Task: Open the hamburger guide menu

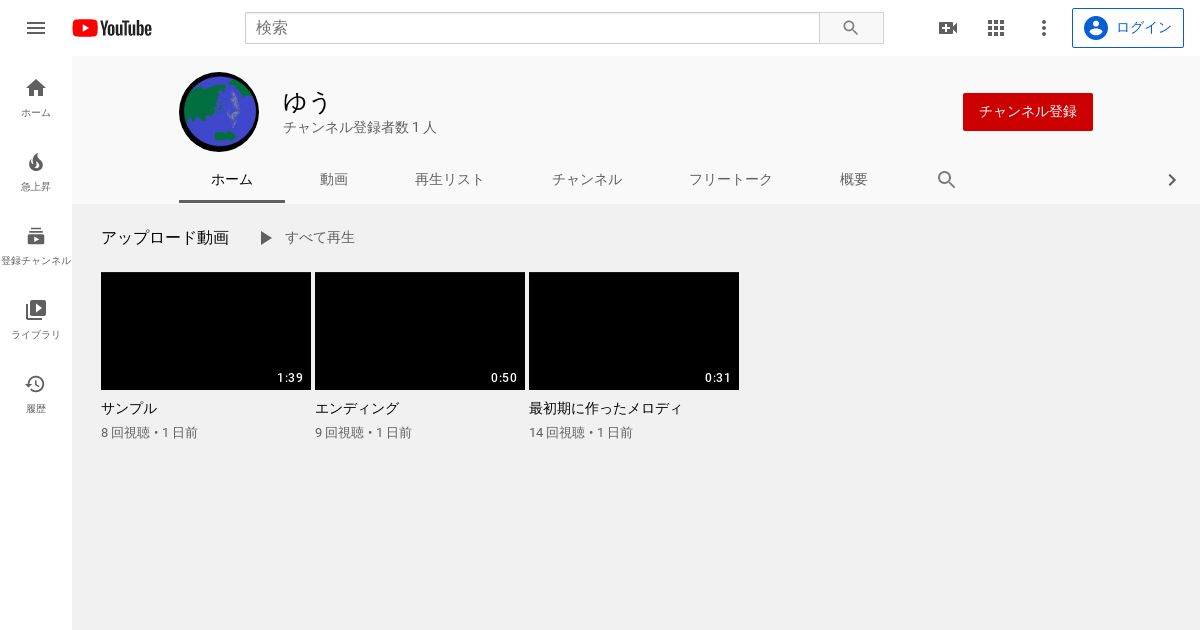Action: [36, 28]
